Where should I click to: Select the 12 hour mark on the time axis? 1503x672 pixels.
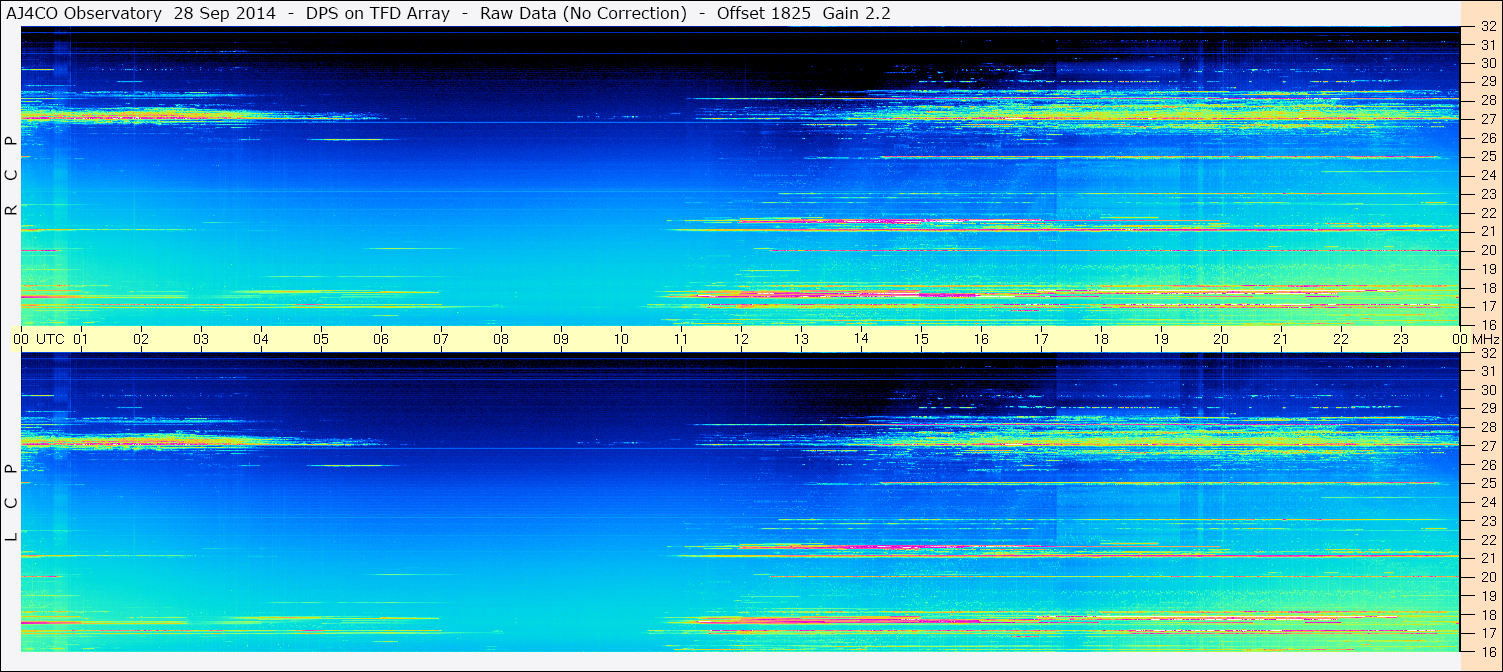pos(741,339)
